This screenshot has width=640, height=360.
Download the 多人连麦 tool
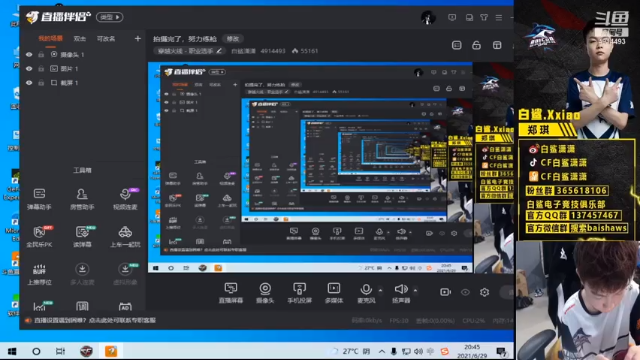(82, 274)
